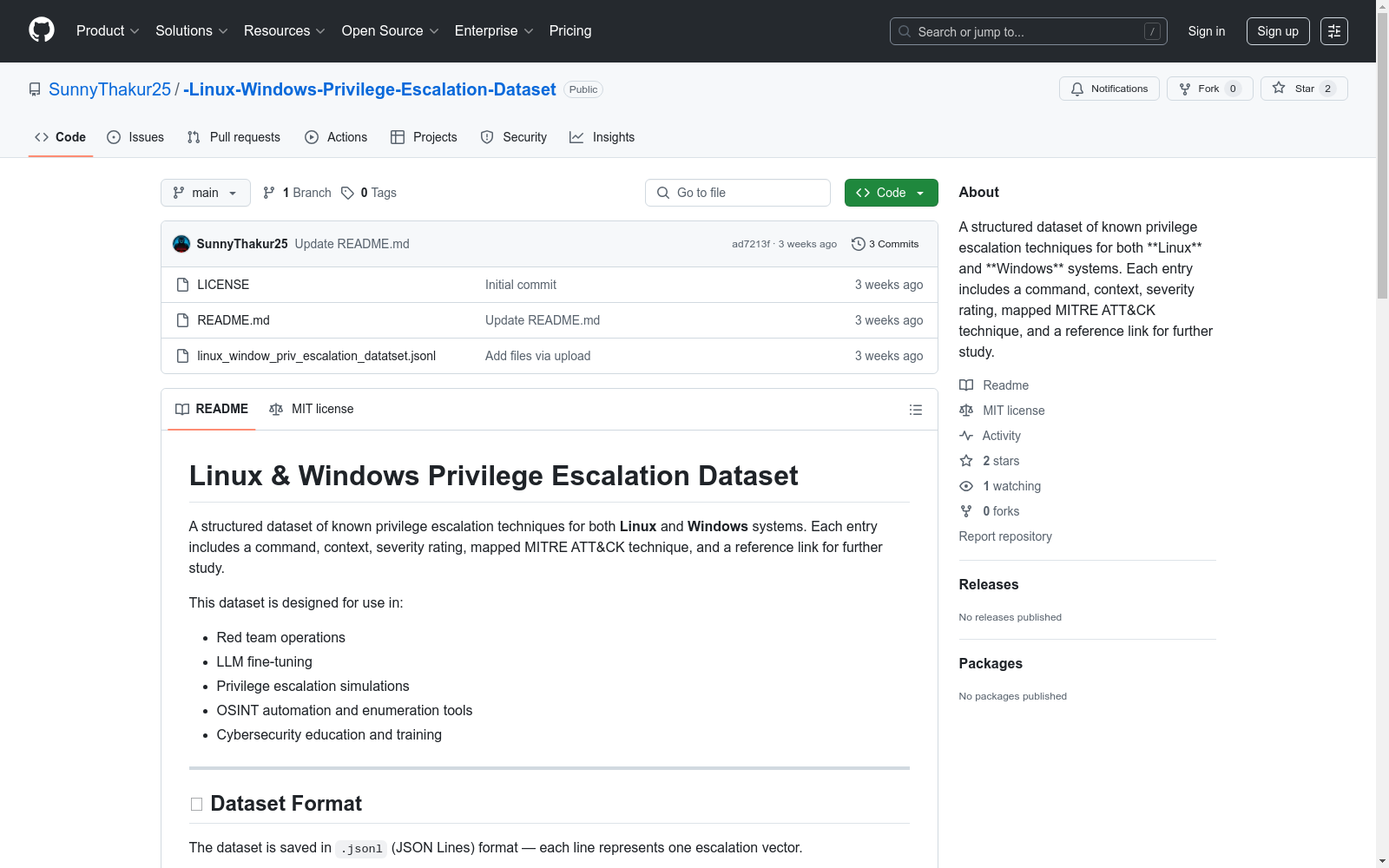Click the tag icon next to Tags
Viewport: 1389px width, 868px height.
point(347,193)
